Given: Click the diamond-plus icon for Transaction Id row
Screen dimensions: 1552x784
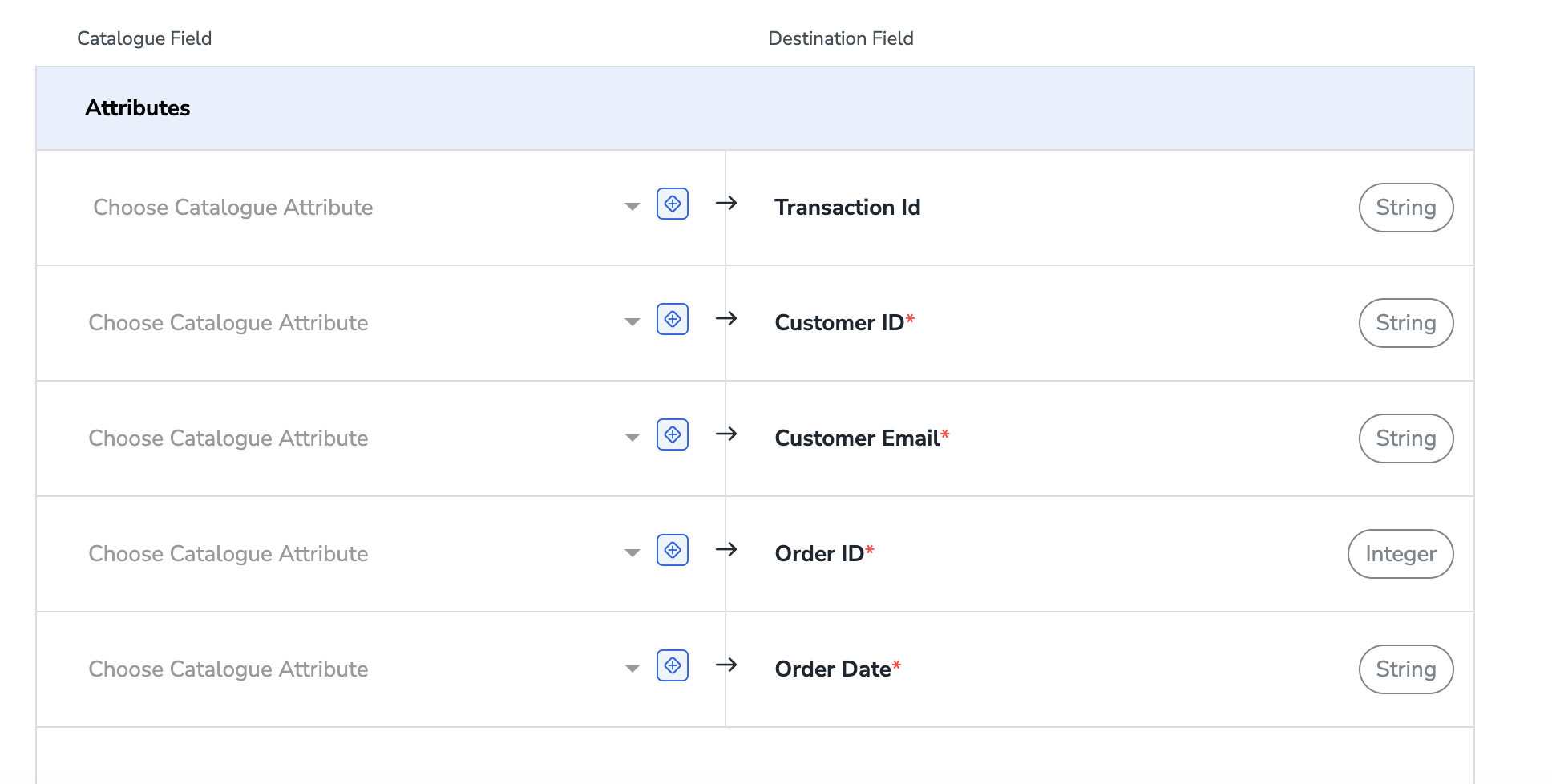Looking at the screenshot, I should [673, 204].
